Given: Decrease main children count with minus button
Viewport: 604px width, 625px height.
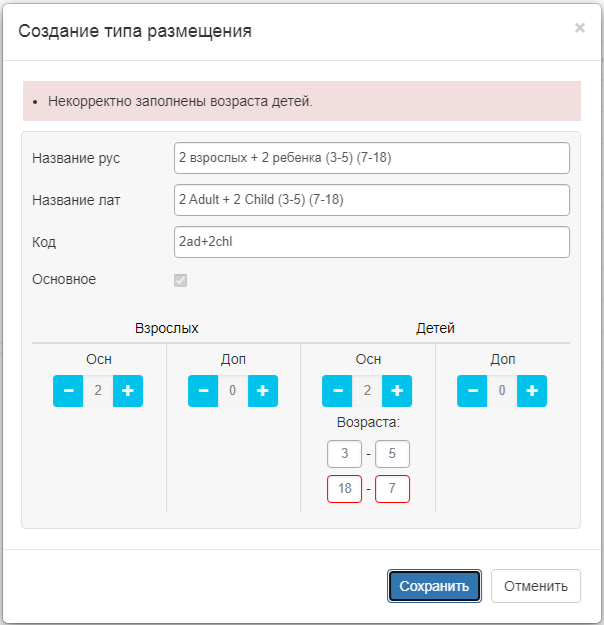Looking at the screenshot, I should (337, 391).
